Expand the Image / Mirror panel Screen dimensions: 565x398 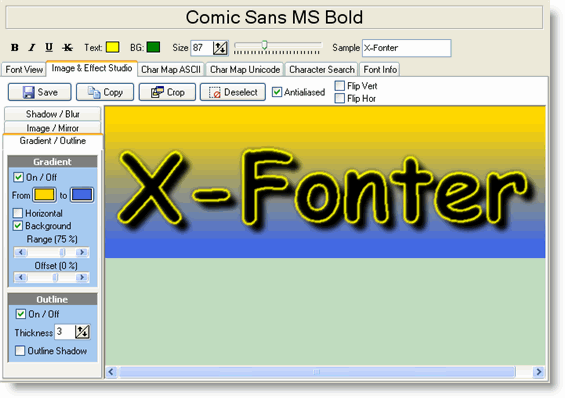coord(53,128)
